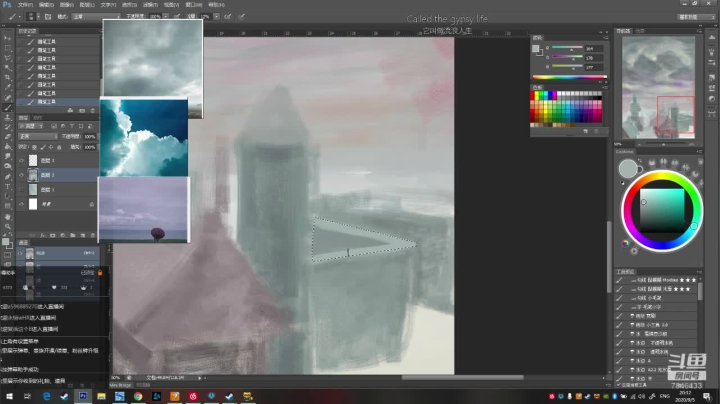
Task: Open the Image menu
Action: click(67, 5)
